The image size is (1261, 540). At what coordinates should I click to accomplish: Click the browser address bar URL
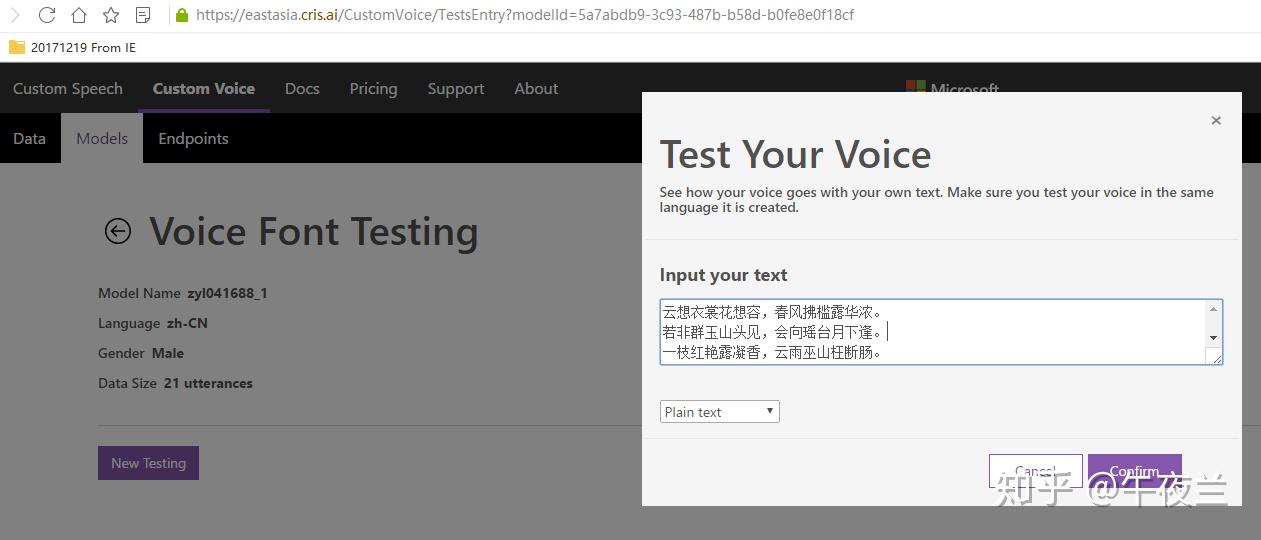pos(525,15)
